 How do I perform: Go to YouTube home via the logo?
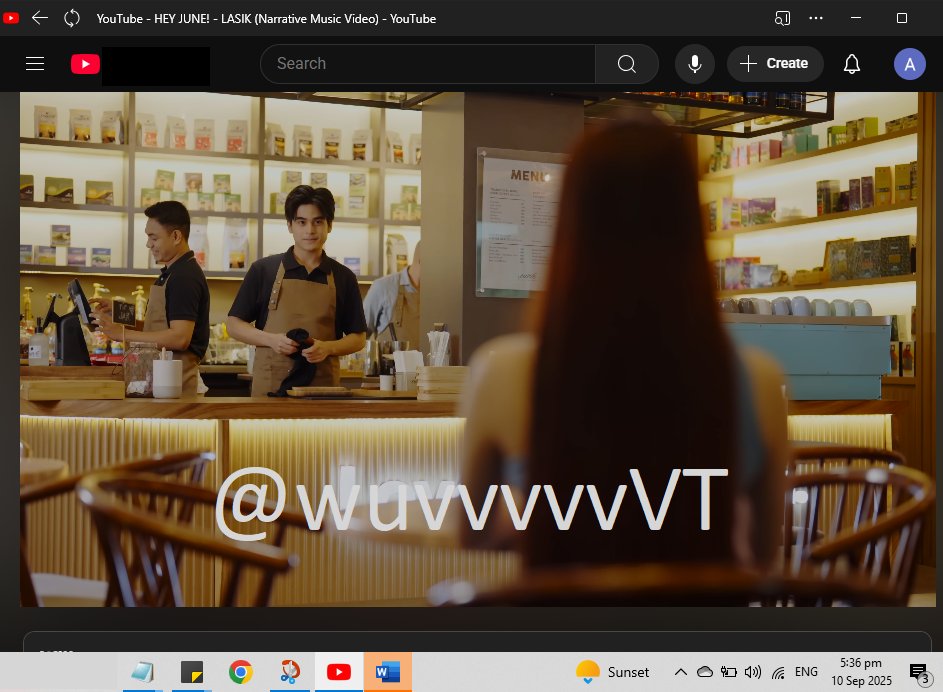(x=85, y=64)
